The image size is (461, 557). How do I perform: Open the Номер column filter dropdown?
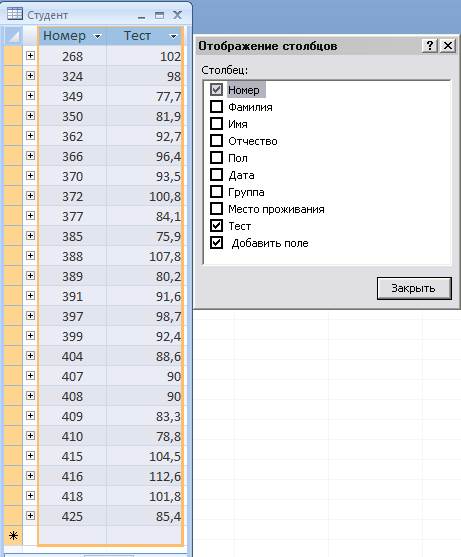pyautogui.click(x=97, y=36)
